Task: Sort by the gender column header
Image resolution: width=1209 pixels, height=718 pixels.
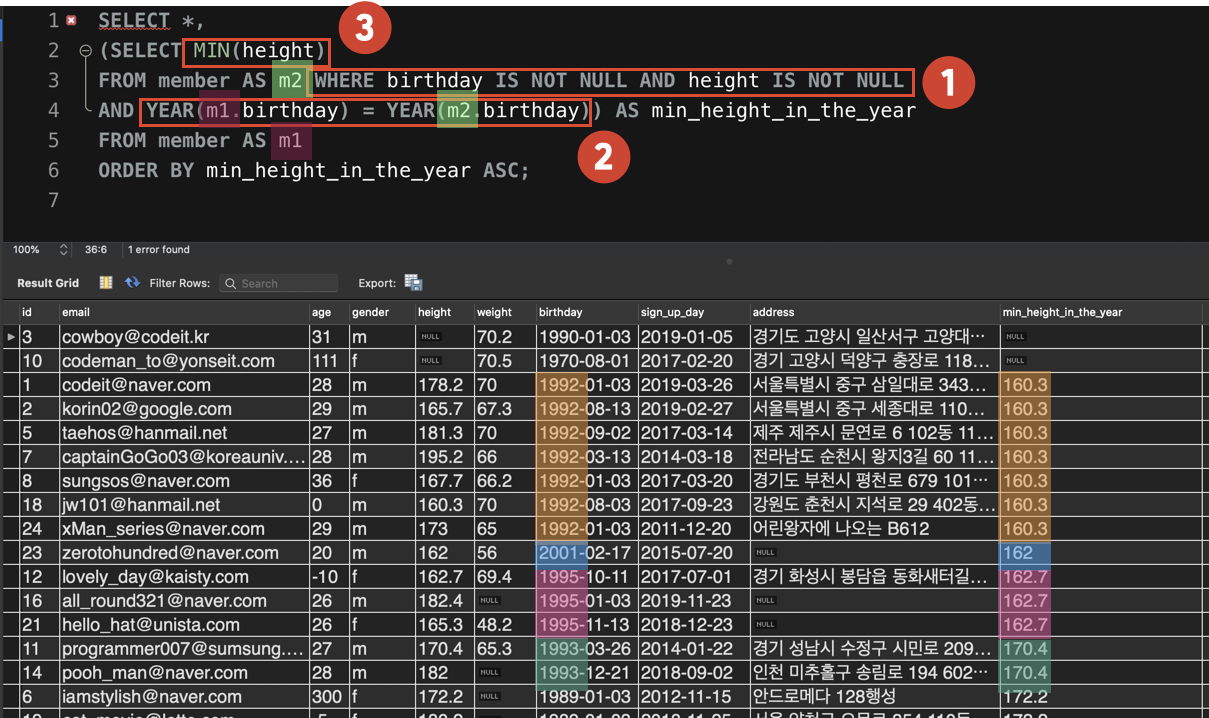Action: coord(381,312)
